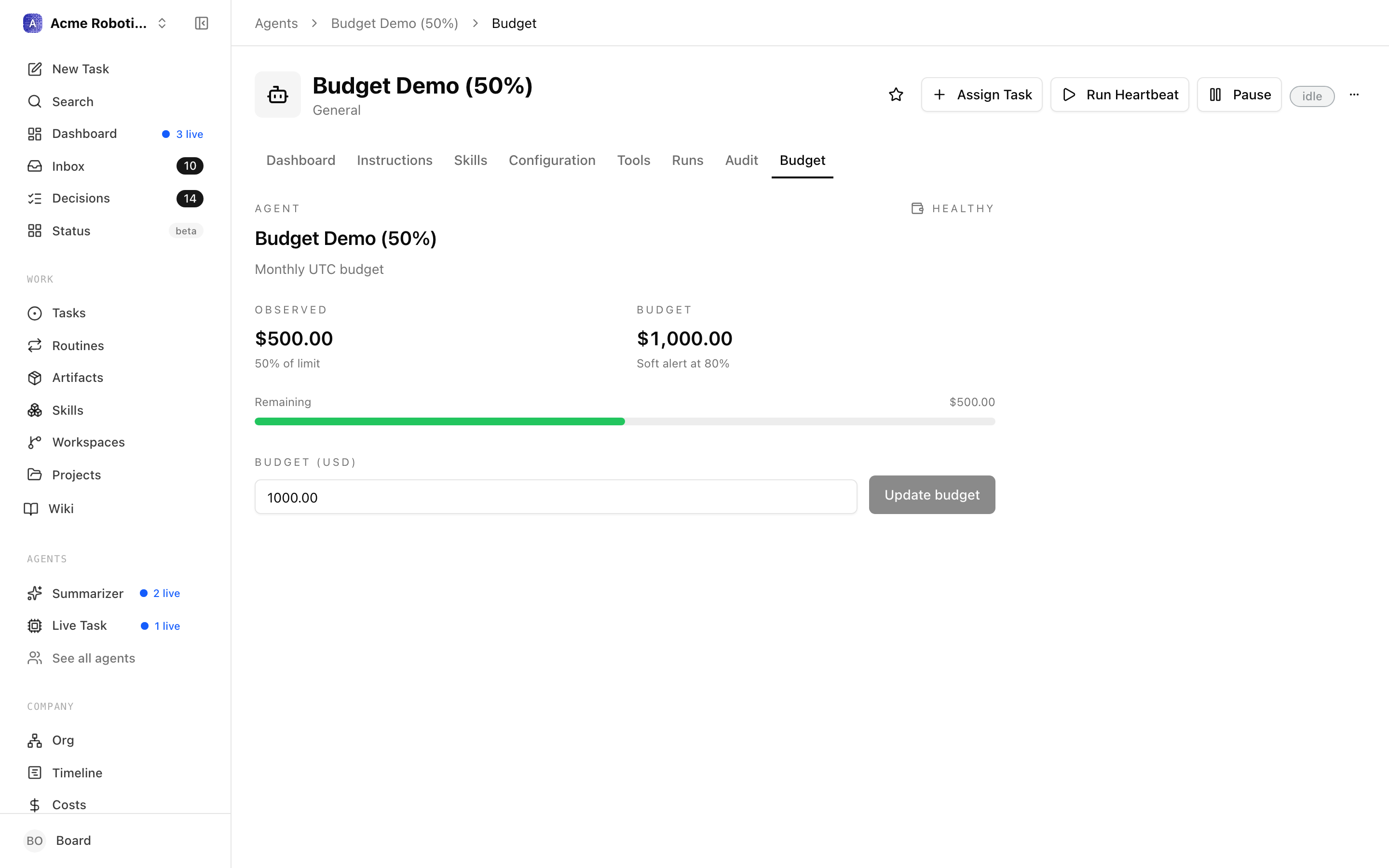The width and height of the screenshot is (1389, 868).
Task: Collapse the sidebar panel icon
Action: point(202,24)
